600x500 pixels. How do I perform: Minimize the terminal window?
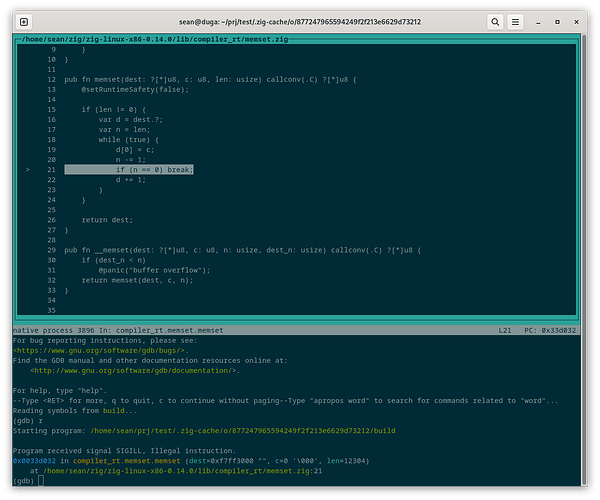coord(538,22)
